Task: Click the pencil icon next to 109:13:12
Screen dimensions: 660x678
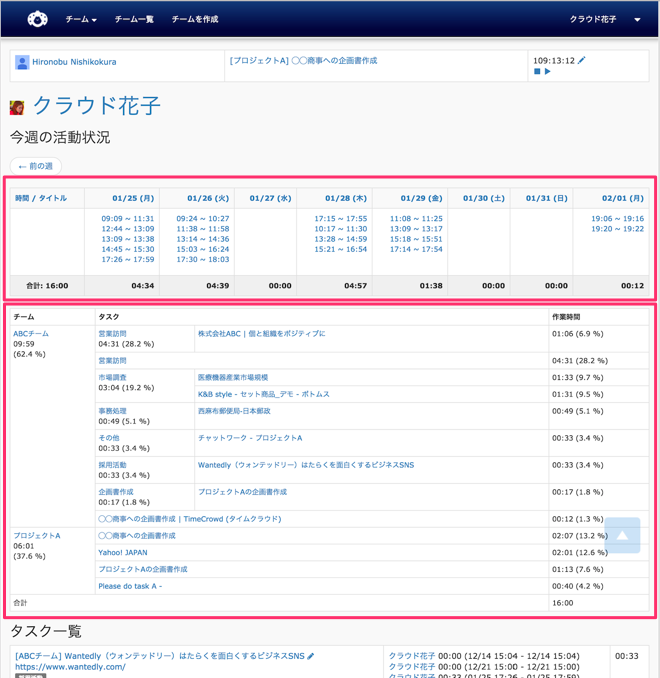Action: pyautogui.click(x=582, y=60)
